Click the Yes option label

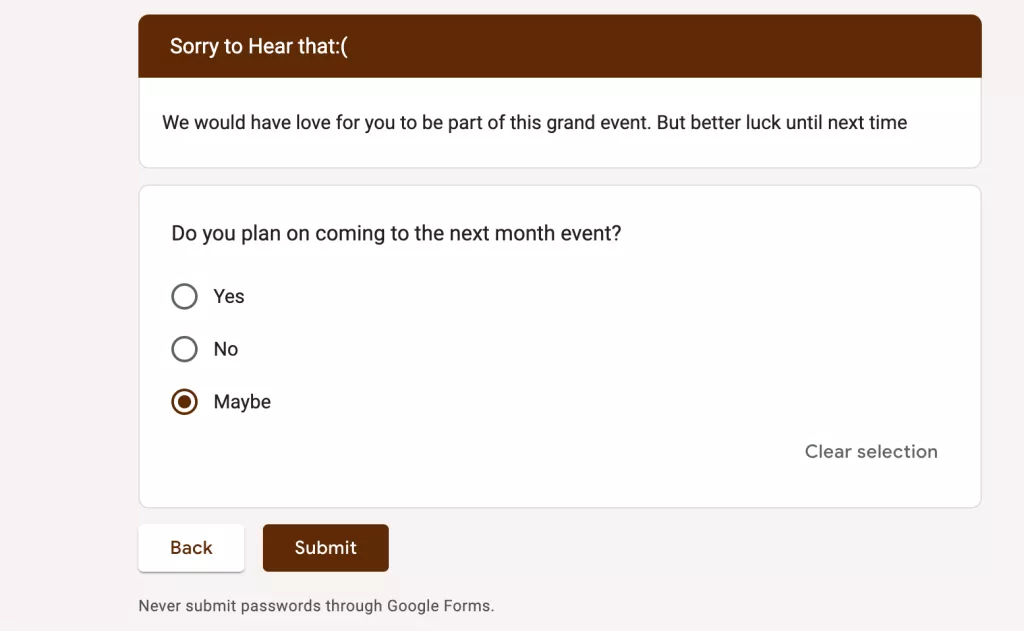click(x=228, y=296)
